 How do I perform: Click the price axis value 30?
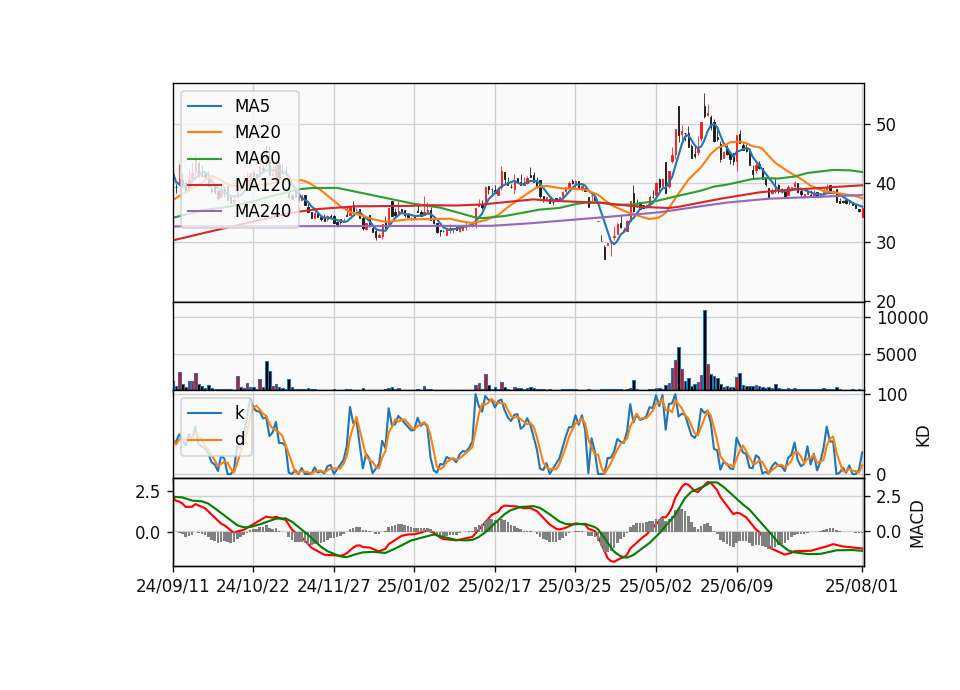tap(886, 243)
